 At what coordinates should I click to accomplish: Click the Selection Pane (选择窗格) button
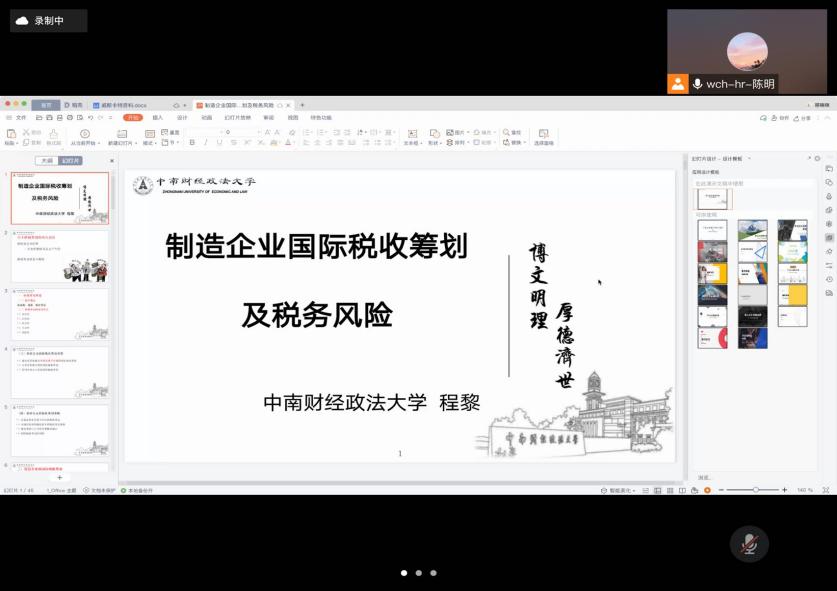click(x=543, y=136)
